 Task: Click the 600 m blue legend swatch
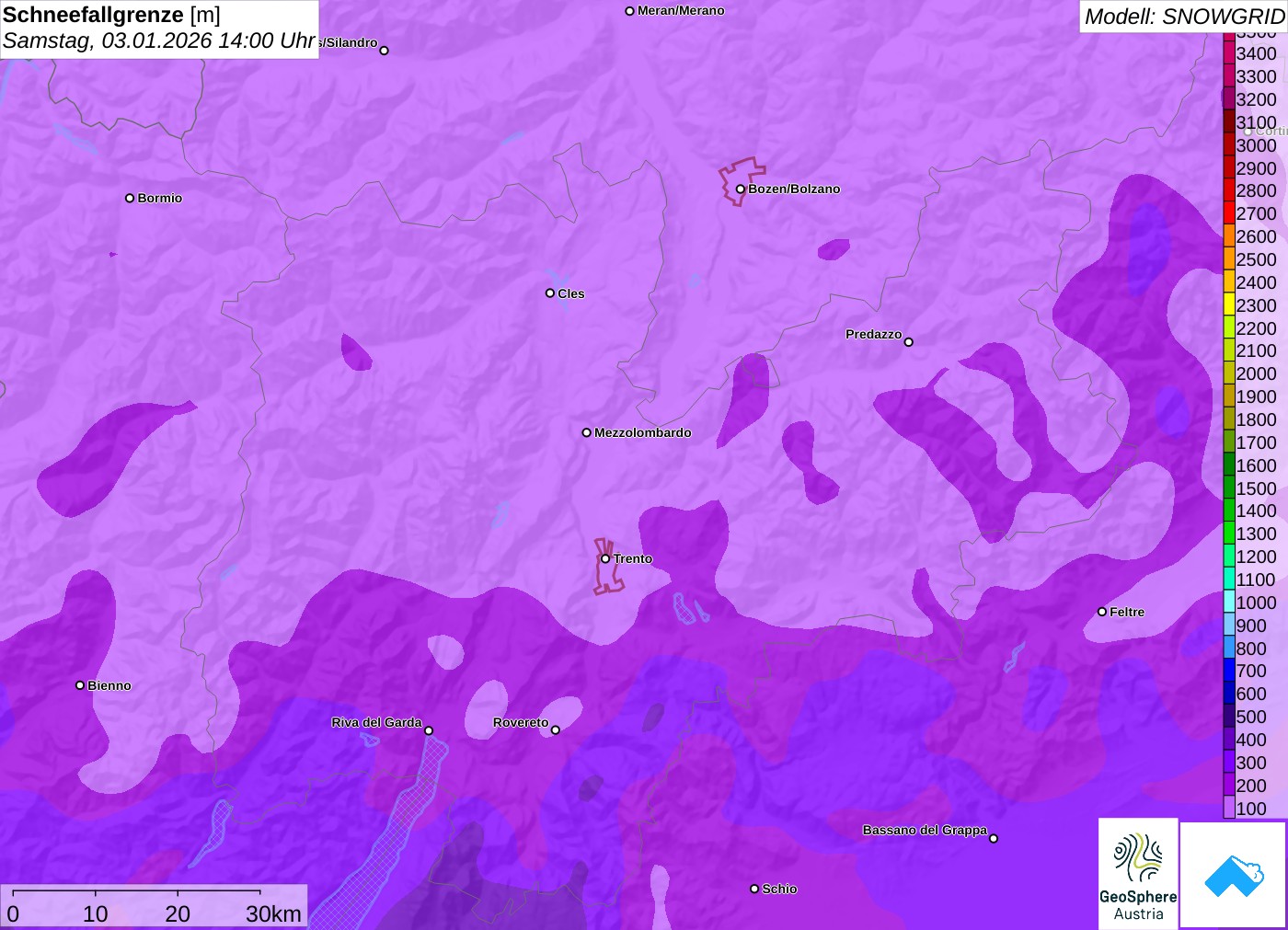[x=1229, y=693]
